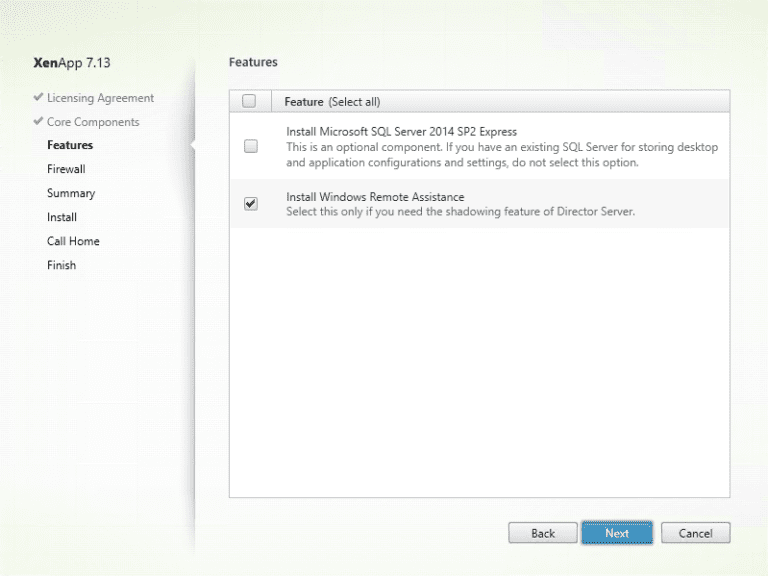Click the checkmark icon beside Core Components

[x=38, y=122]
